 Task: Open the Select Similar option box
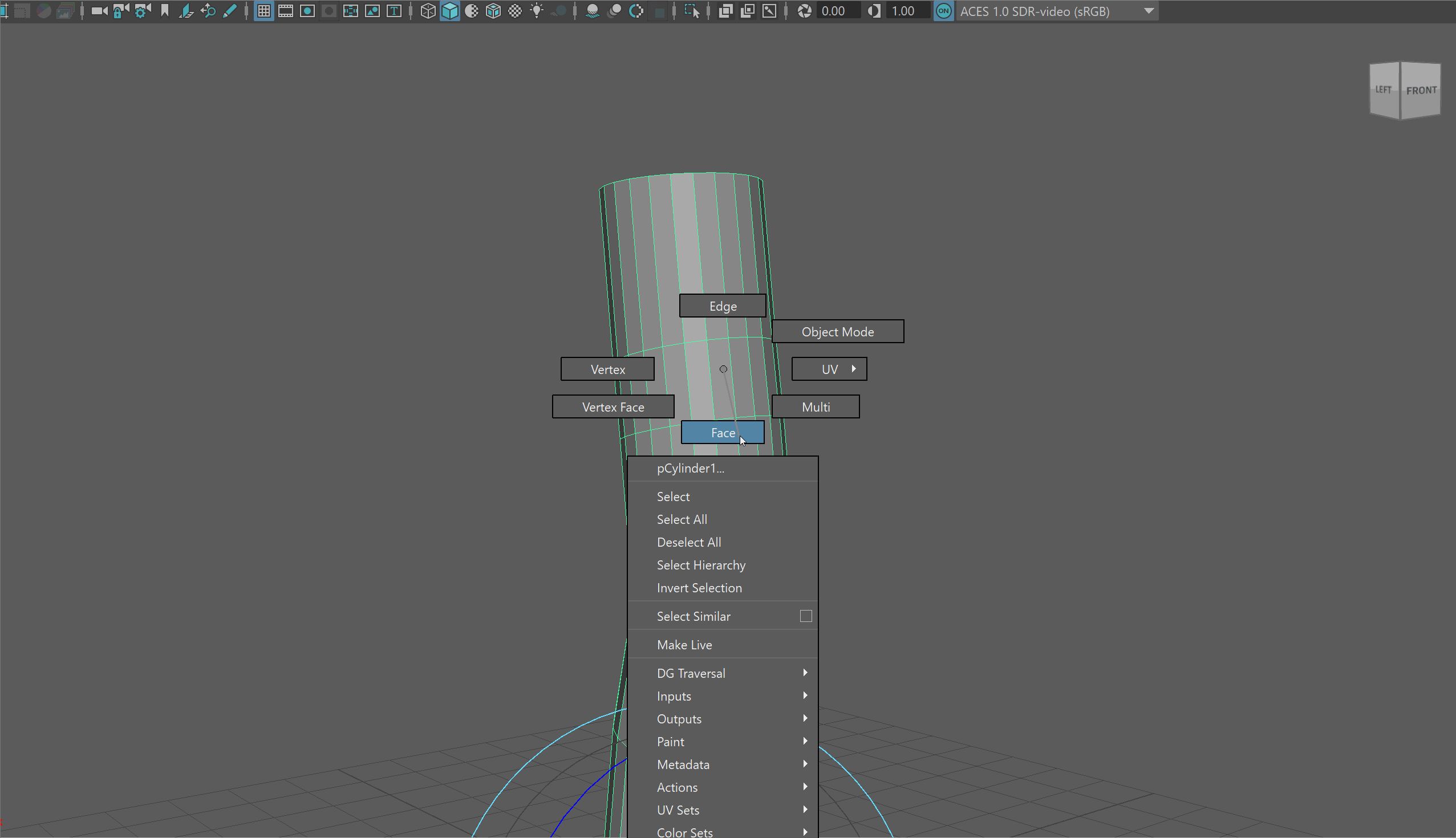tap(805, 616)
